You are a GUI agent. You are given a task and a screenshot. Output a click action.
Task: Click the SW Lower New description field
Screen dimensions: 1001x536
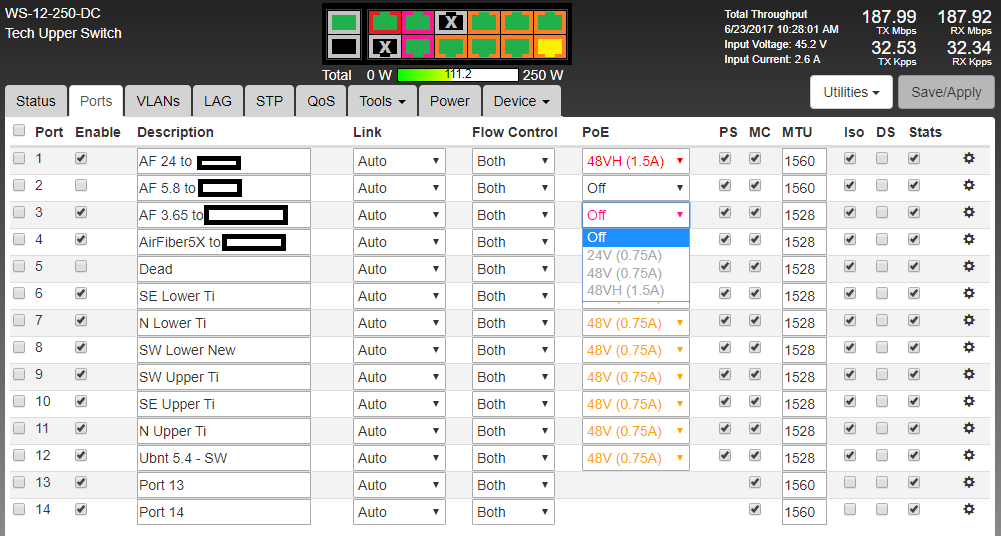[x=223, y=350]
